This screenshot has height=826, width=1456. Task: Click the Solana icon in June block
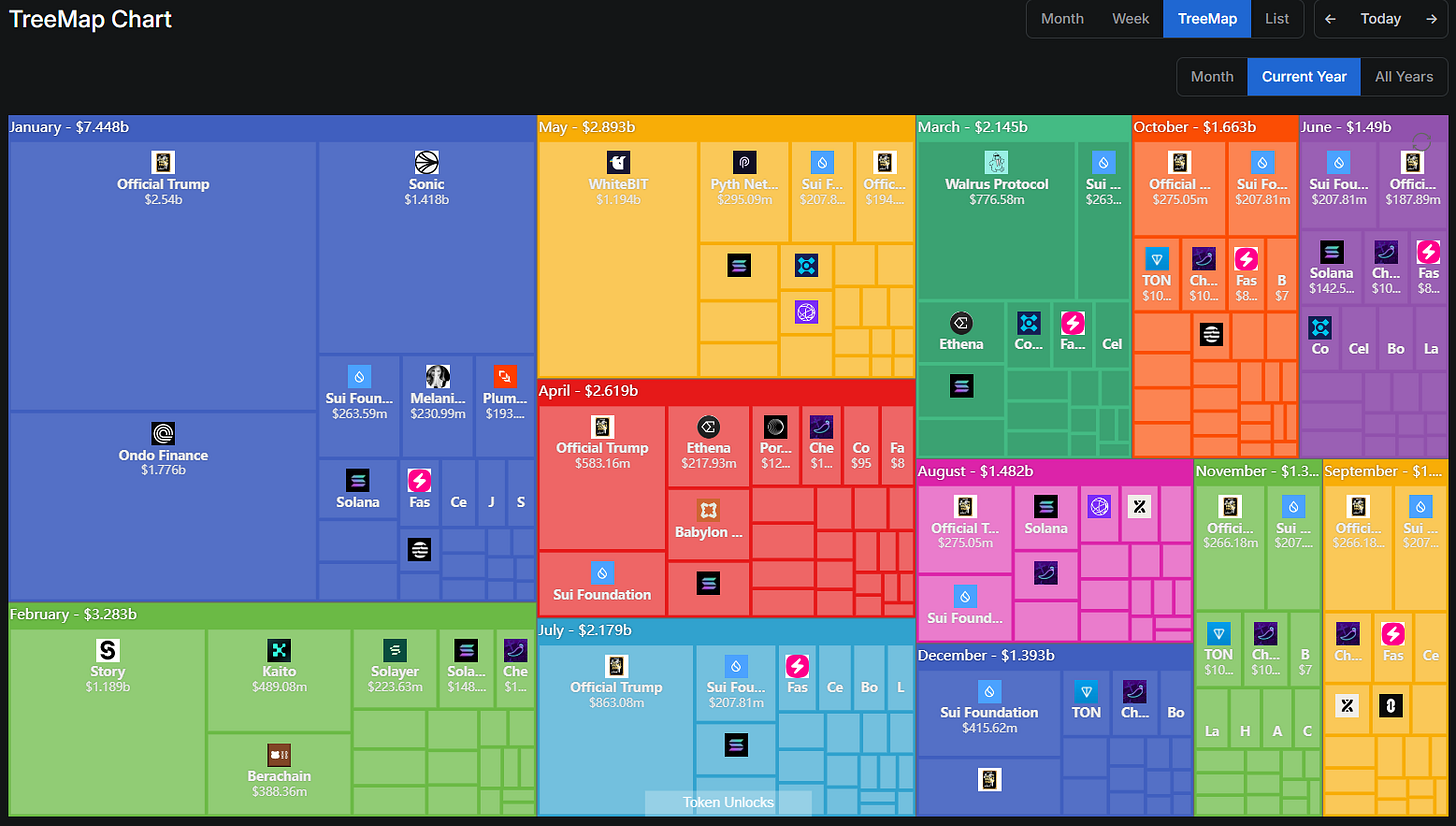pyautogui.click(x=1331, y=251)
